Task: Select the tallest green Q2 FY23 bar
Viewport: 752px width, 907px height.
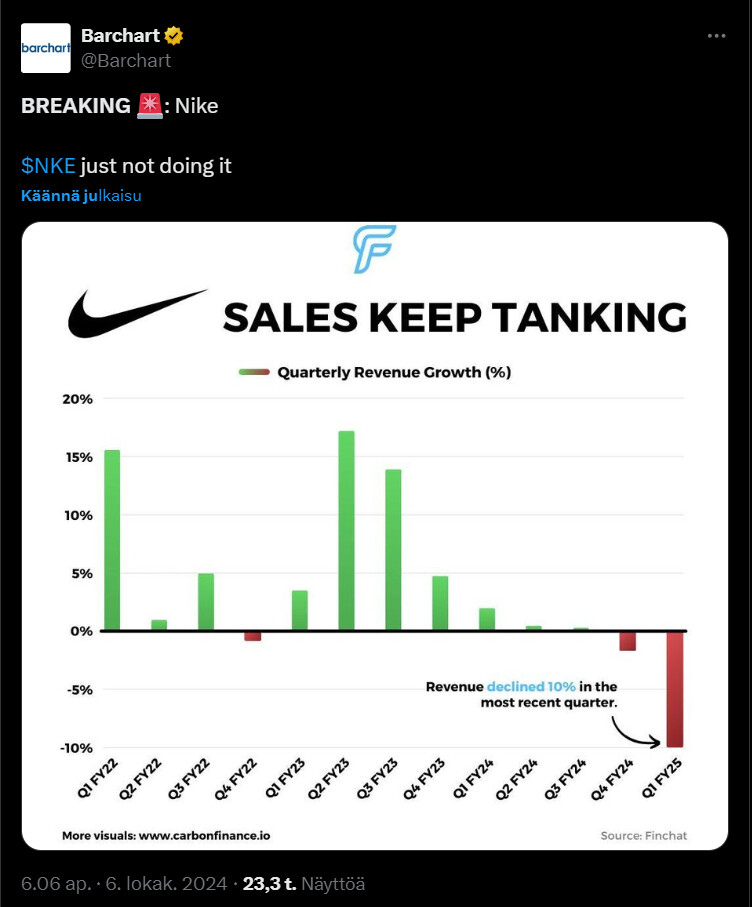Action: click(347, 530)
